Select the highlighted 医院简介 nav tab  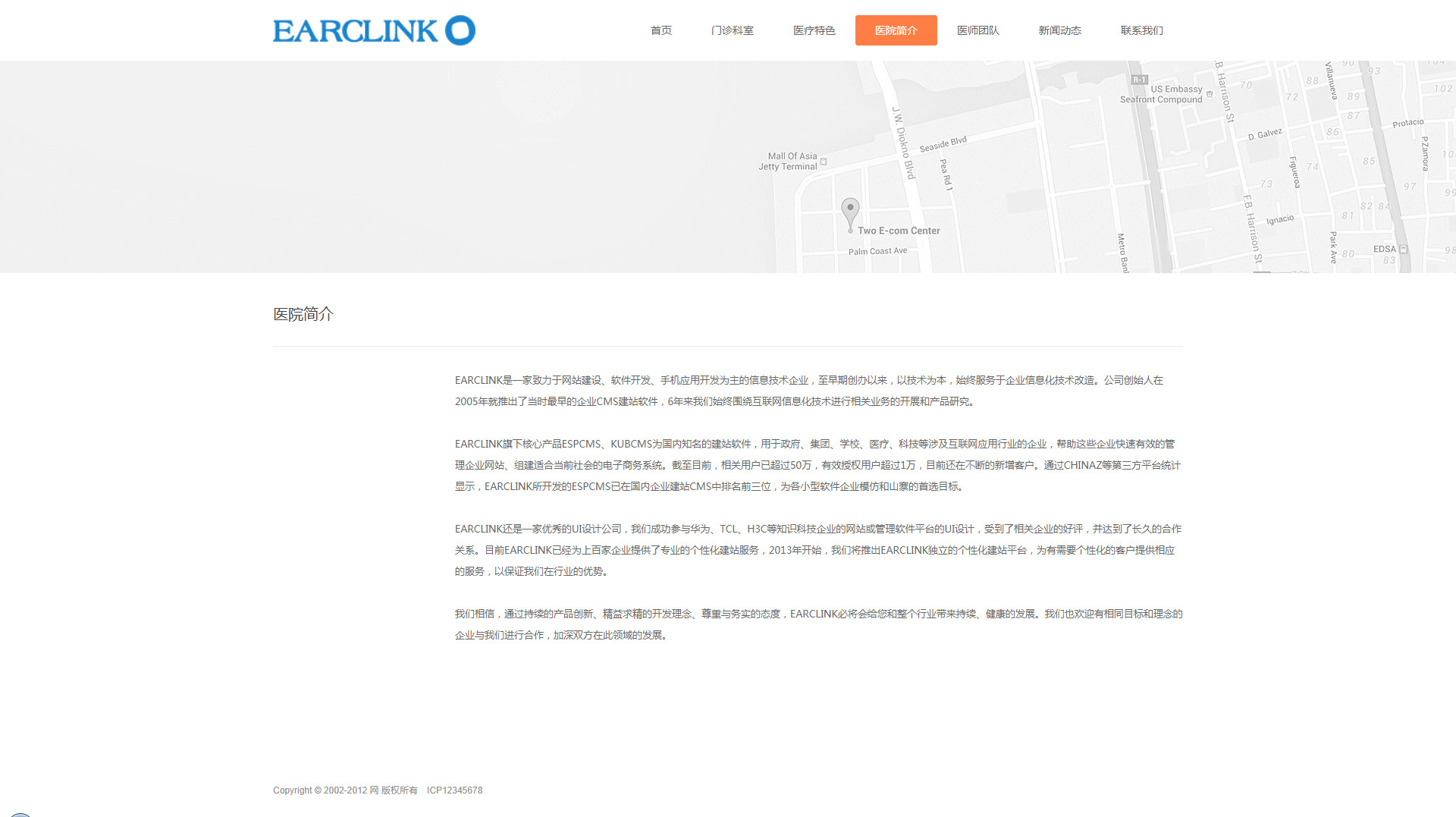(896, 30)
